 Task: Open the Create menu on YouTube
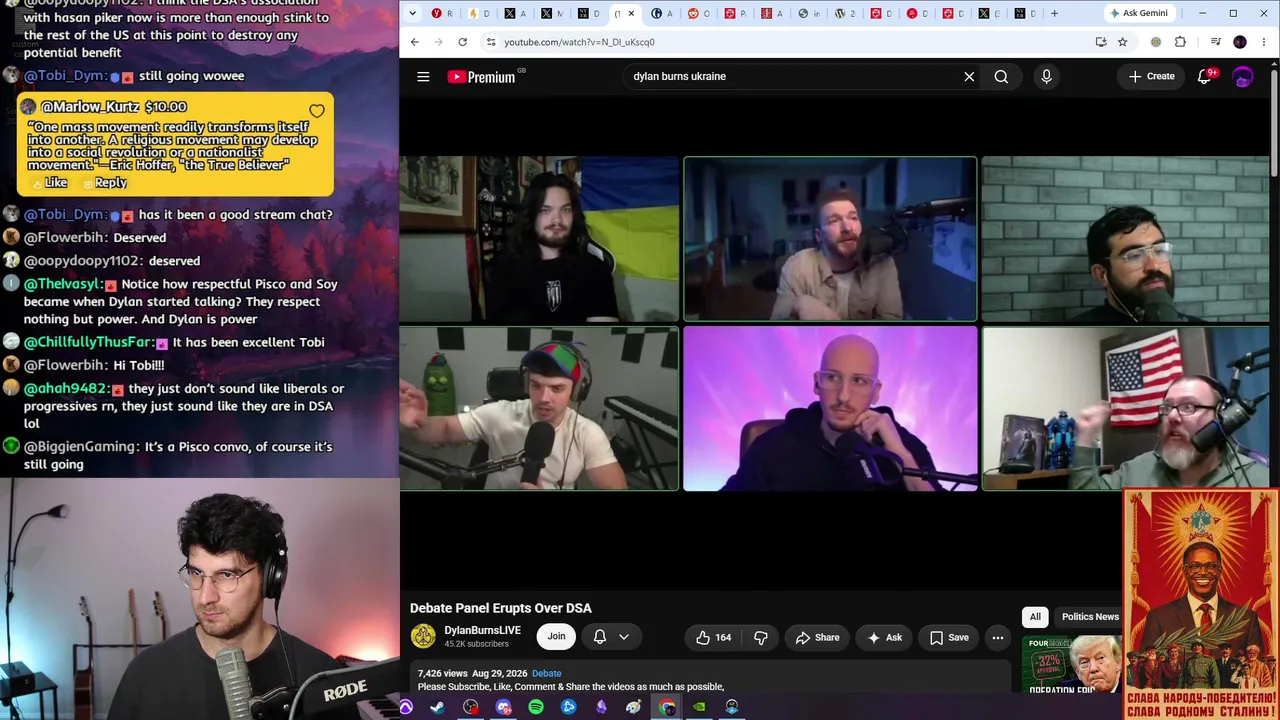click(x=1152, y=77)
